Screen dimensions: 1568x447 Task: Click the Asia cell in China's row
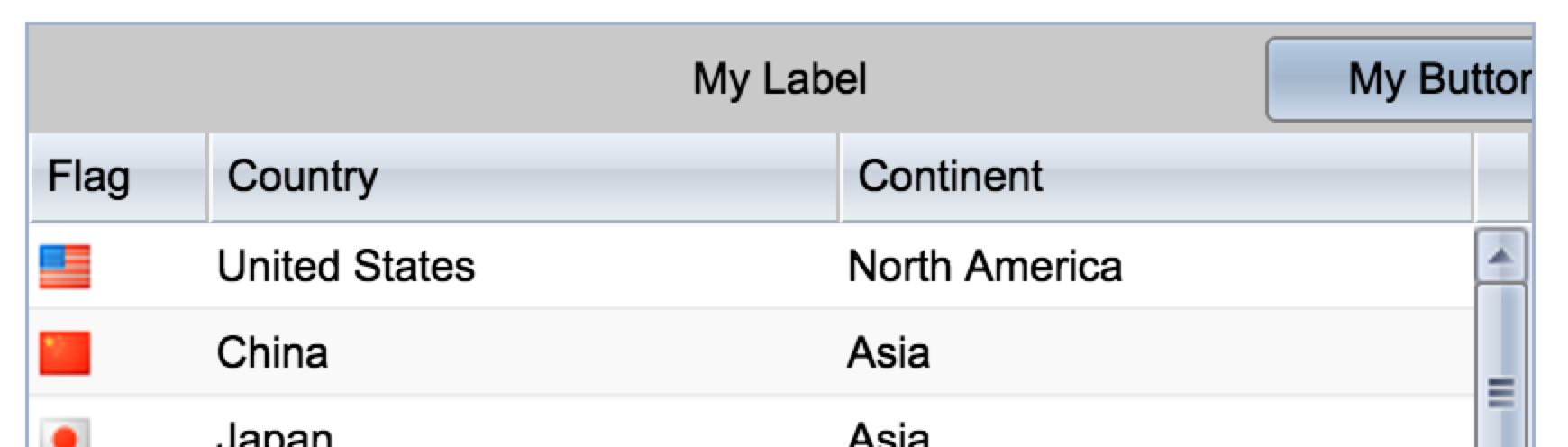[889, 352]
